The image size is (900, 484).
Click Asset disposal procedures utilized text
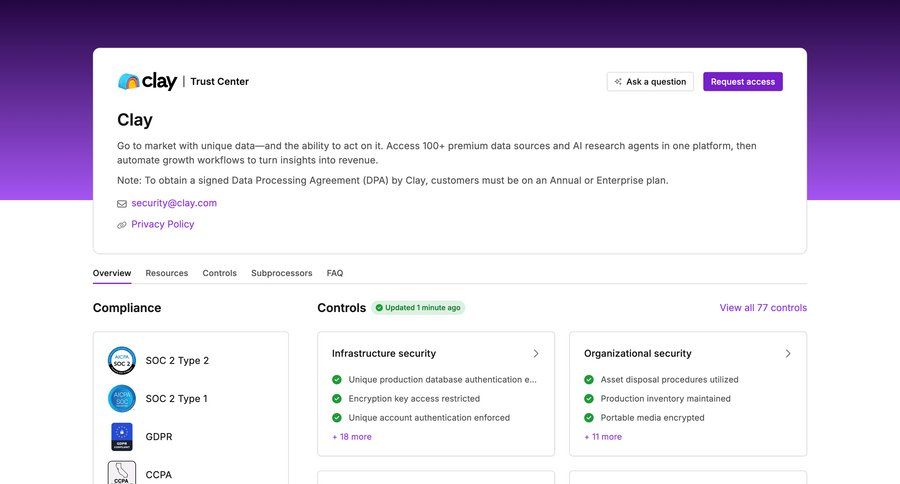click(x=669, y=380)
